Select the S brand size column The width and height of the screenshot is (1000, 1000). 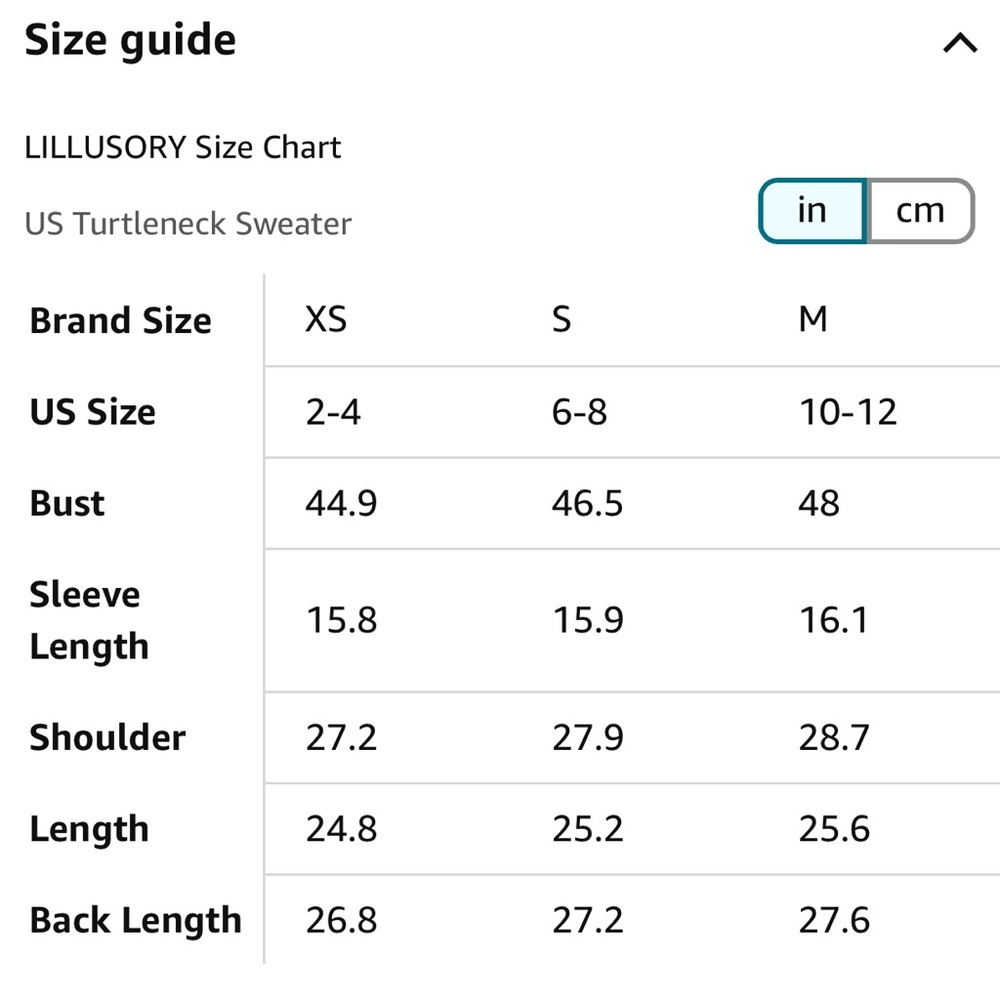(561, 319)
